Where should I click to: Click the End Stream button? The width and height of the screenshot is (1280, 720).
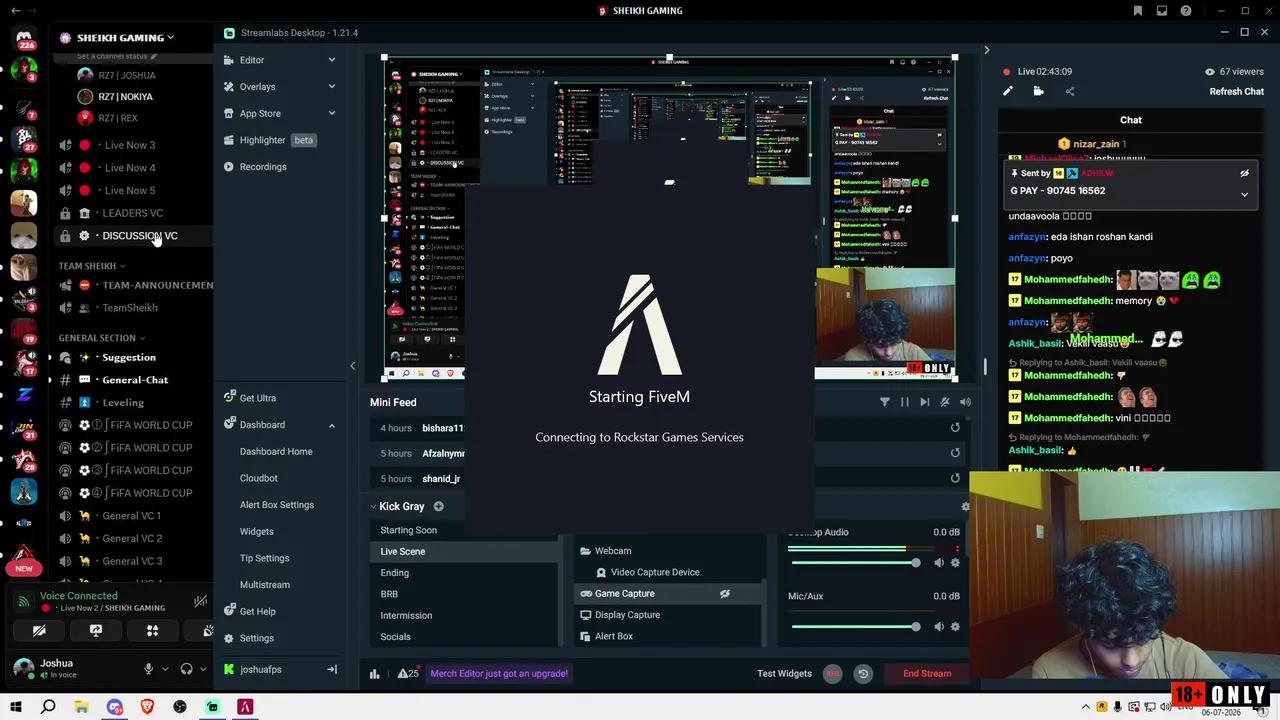tap(927, 674)
